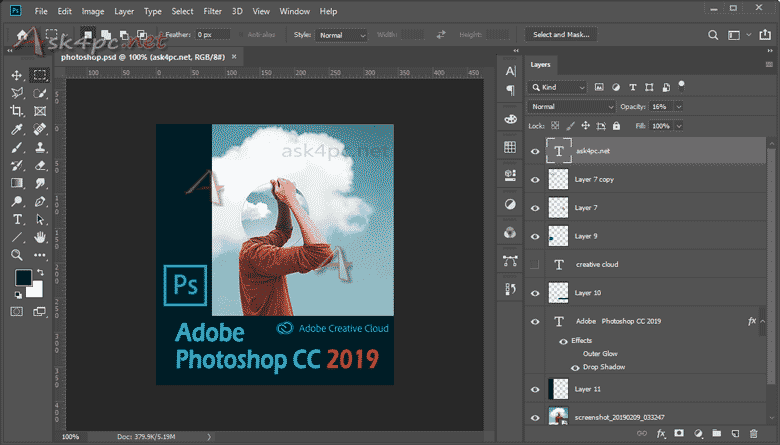Click the lock all padlock icon
This screenshot has height=445, width=780.
pyautogui.click(x=617, y=126)
